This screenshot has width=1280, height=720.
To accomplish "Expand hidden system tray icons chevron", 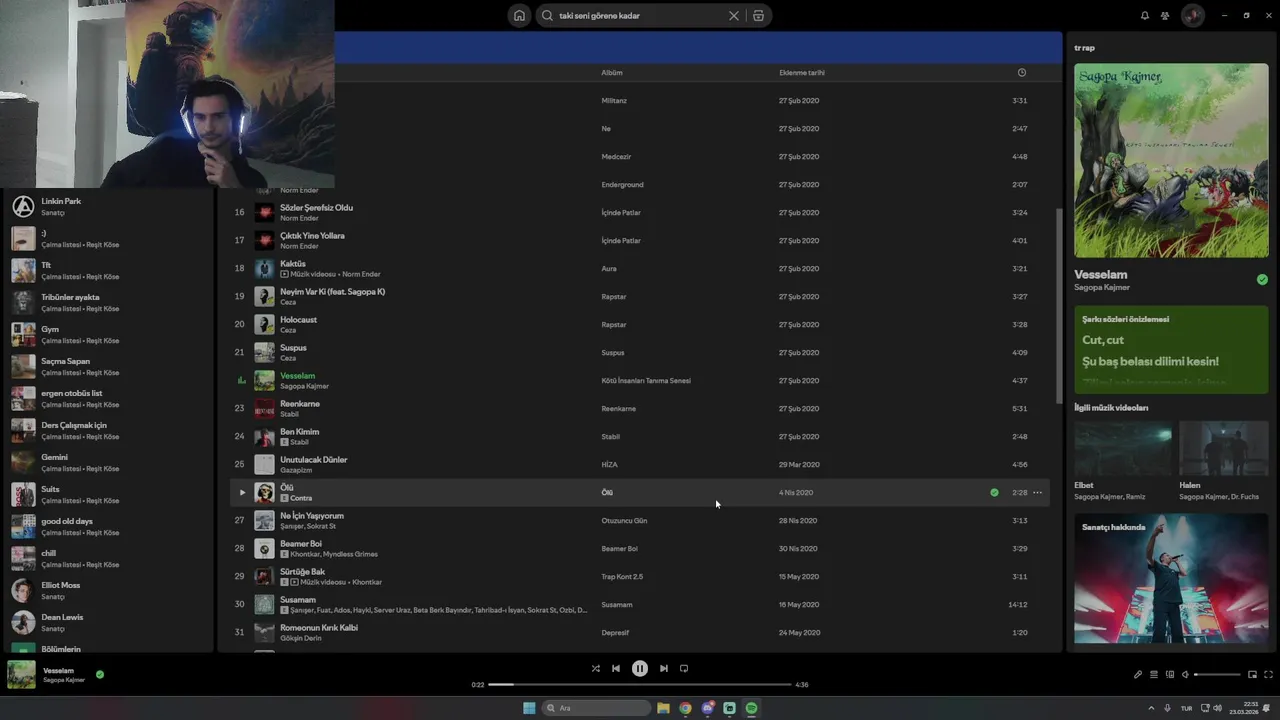I will coord(1150,708).
